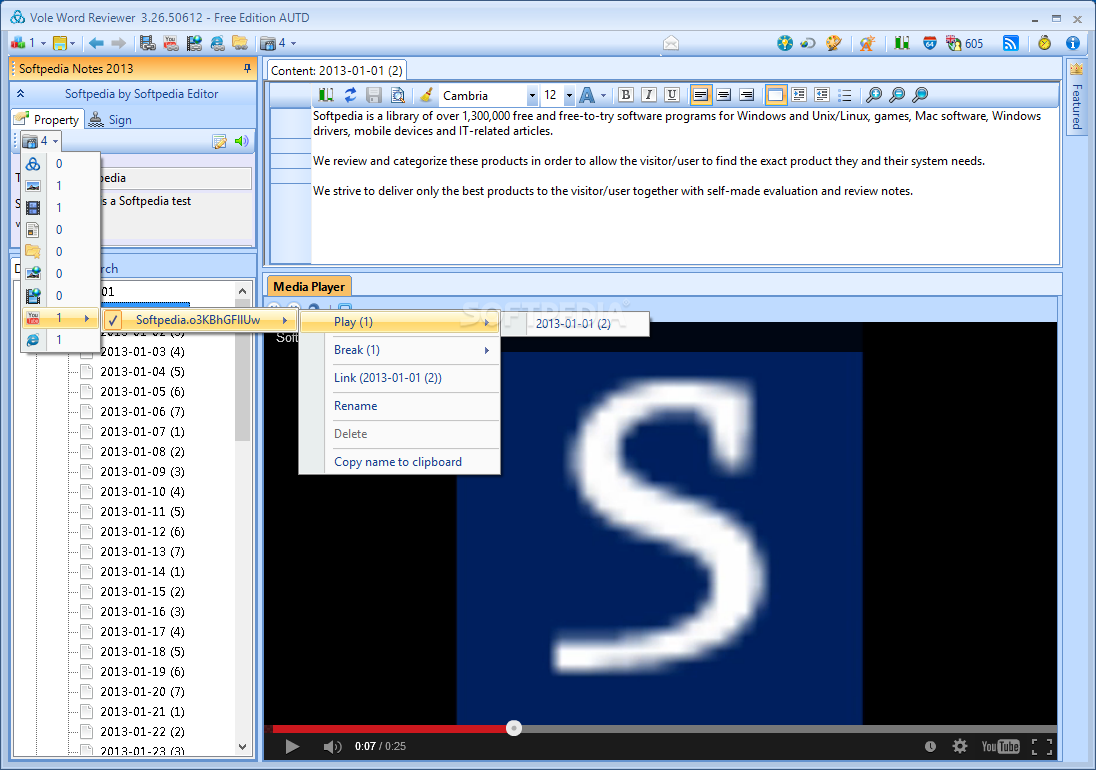Select Play (1) menu entry
This screenshot has height=770, width=1096.
pyautogui.click(x=399, y=322)
